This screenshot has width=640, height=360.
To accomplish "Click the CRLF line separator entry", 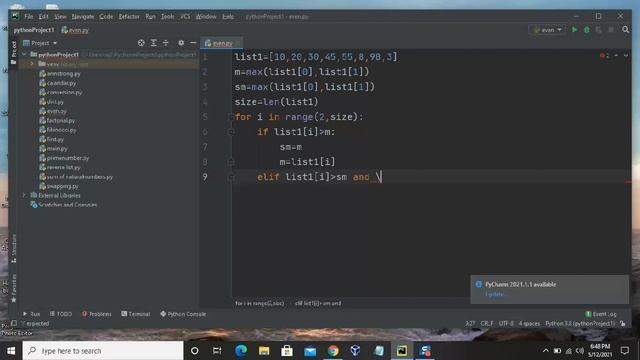I will tap(487, 323).
